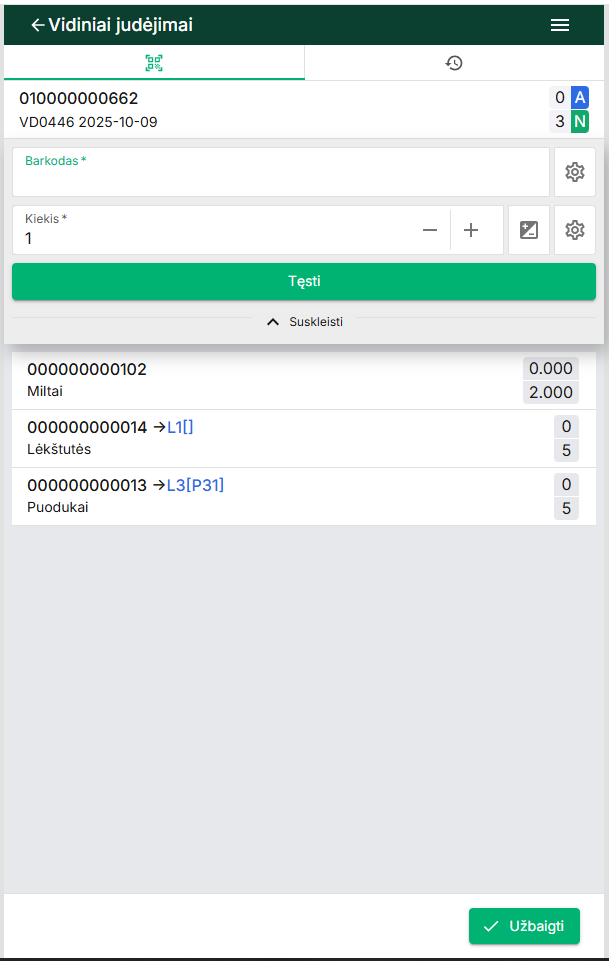This screenshot has height=961, width=609.
Task: Go back using the header arrow
Action: (37, 26)
